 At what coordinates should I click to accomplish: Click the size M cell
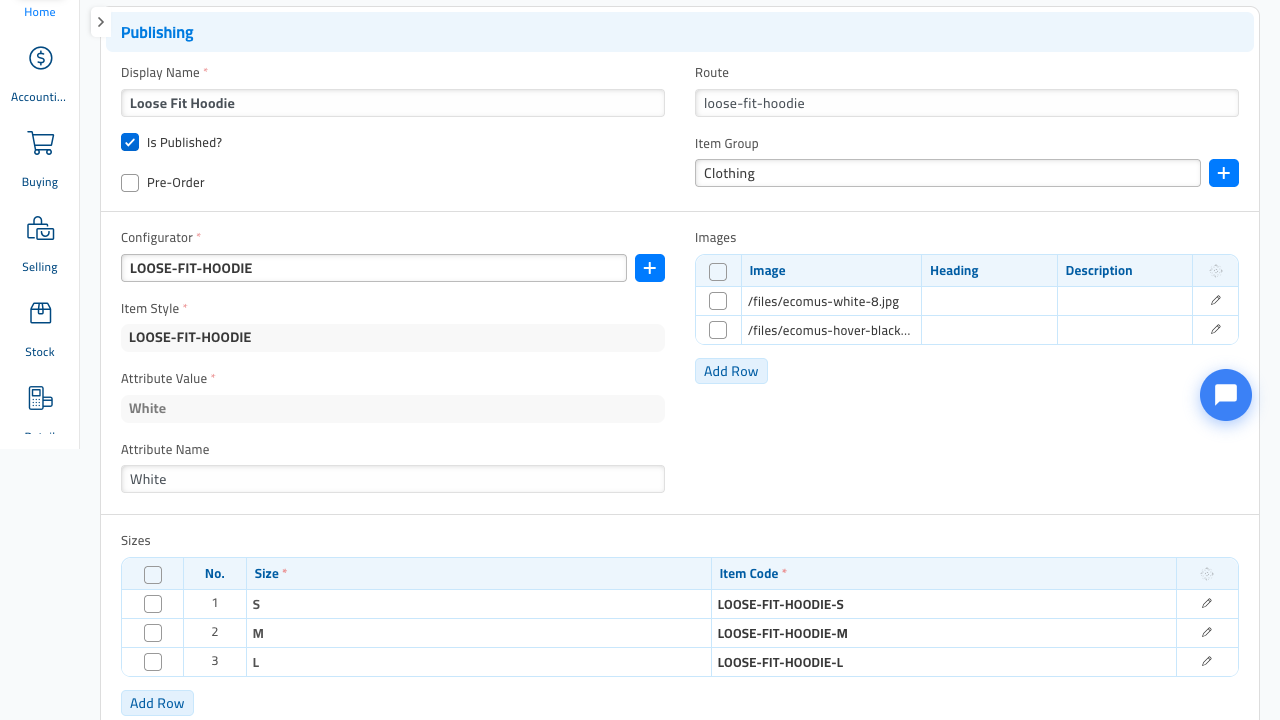[479, 633]
